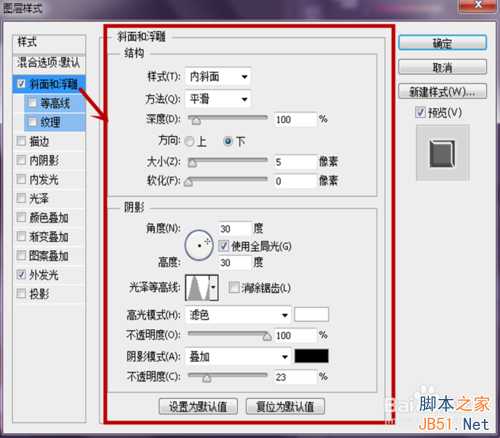Enable the 消除锯齿 checkbox
Viewport: 500px width, 438px height.
tap(234, 287)
